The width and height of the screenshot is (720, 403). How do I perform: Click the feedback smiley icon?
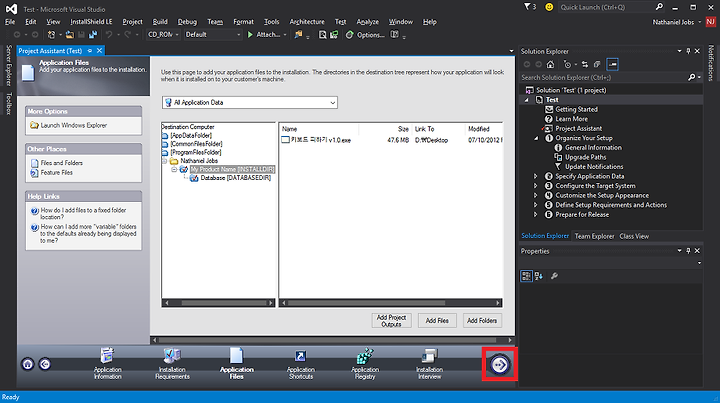pos(549,7)
